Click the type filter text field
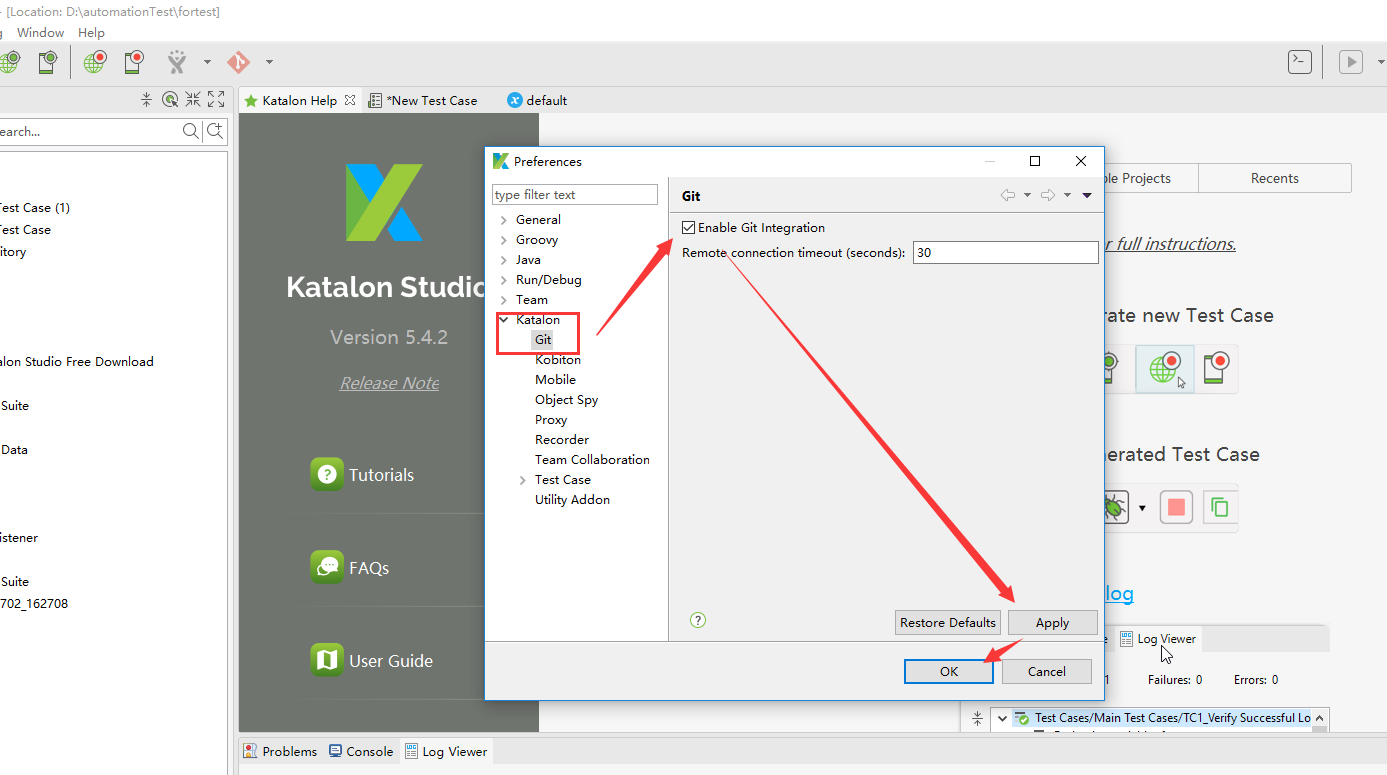The width and height of the screenshot is (1387, 775). pyautogui.click(x=575, y=194)
